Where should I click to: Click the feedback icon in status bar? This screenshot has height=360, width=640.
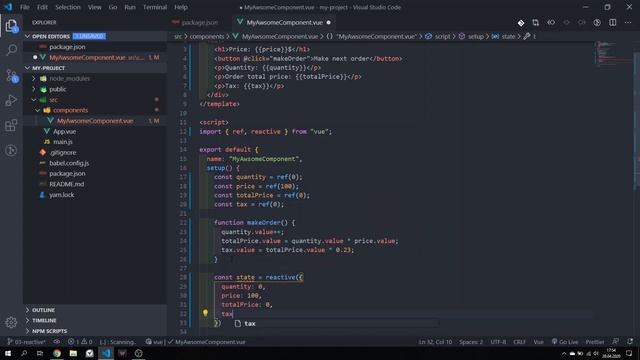tap(616, 342)
